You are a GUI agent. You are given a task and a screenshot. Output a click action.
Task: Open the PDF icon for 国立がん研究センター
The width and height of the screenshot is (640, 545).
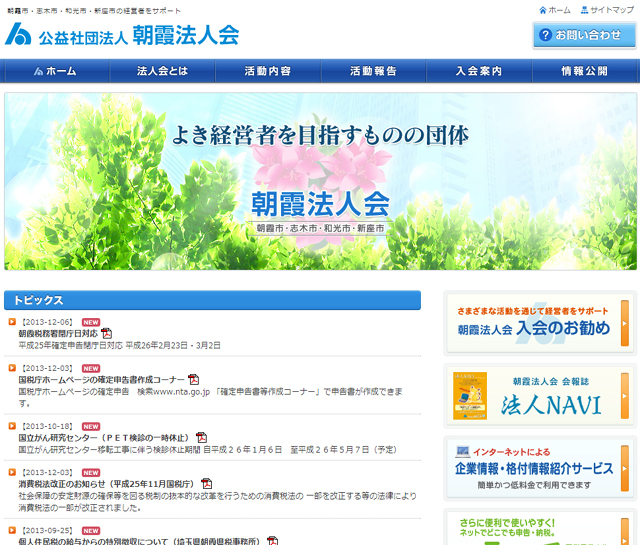[x=201, y=437]
